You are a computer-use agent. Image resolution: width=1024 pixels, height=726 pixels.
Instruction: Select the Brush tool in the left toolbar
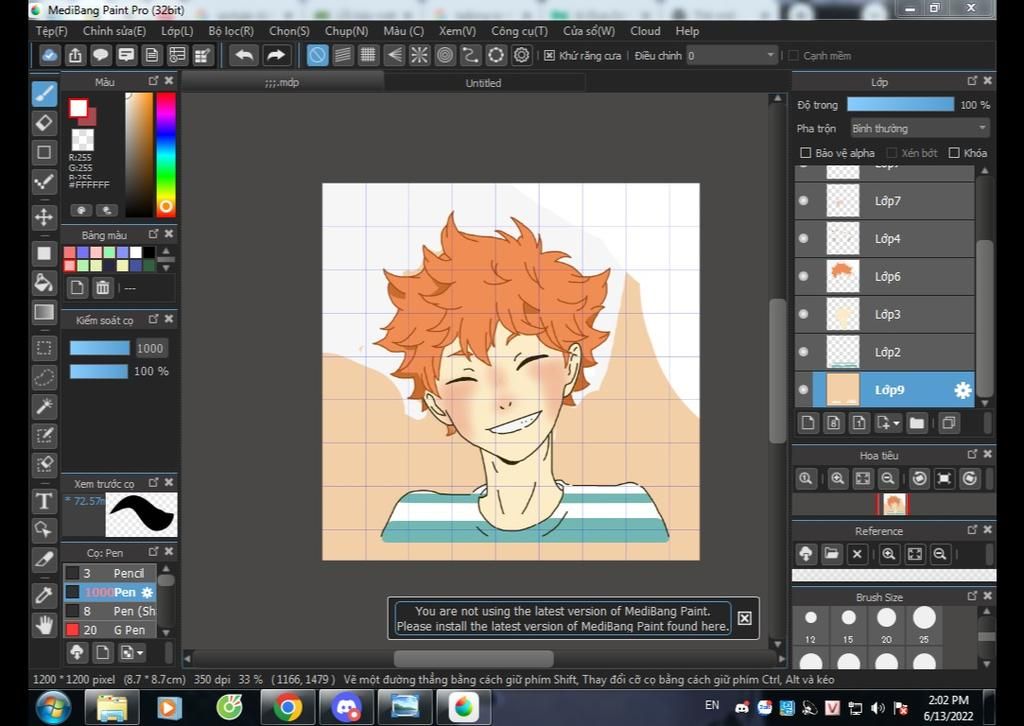pos(44,94)
